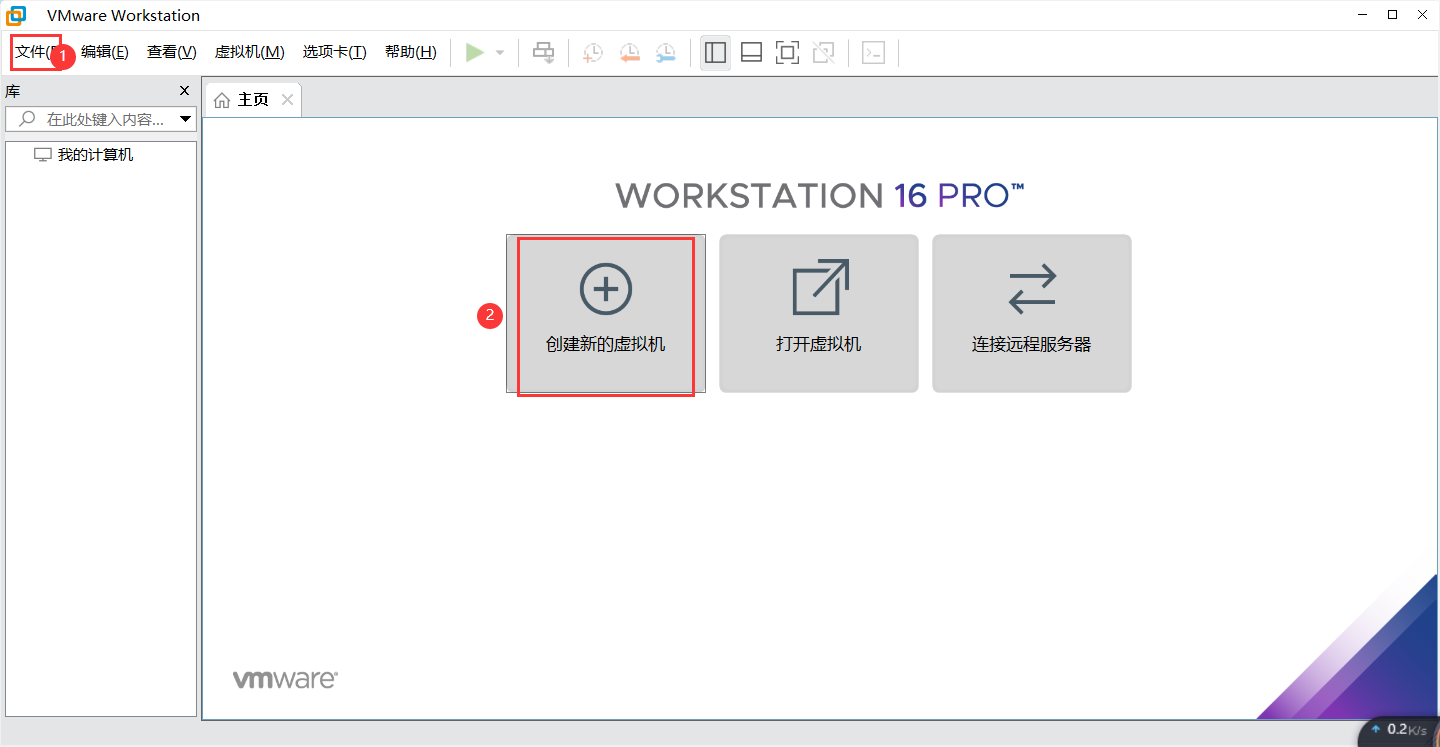Enter full screen mode
The width and height of the screenshot is (1440, 747).
[787, 53]
